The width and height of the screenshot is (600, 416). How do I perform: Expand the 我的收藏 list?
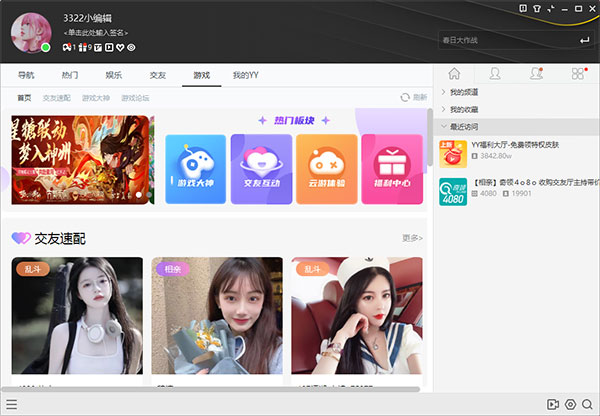pos(465,110)
